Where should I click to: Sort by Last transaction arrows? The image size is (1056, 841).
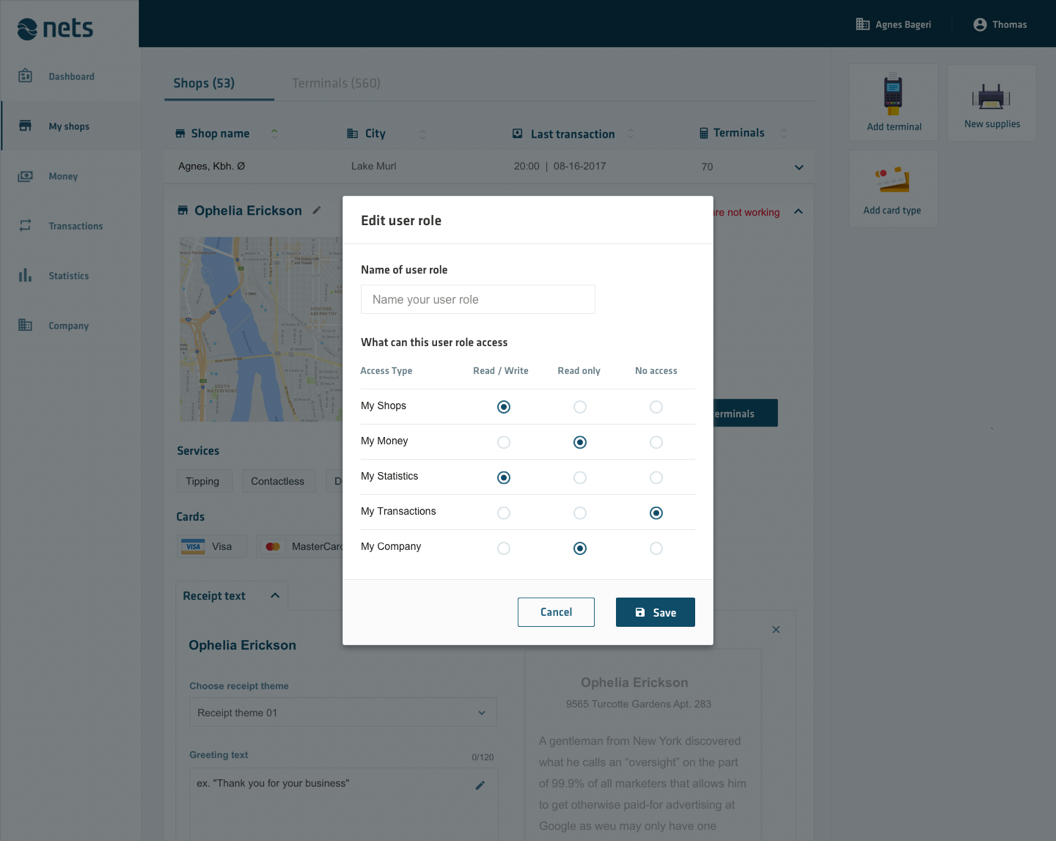[630, 133]
